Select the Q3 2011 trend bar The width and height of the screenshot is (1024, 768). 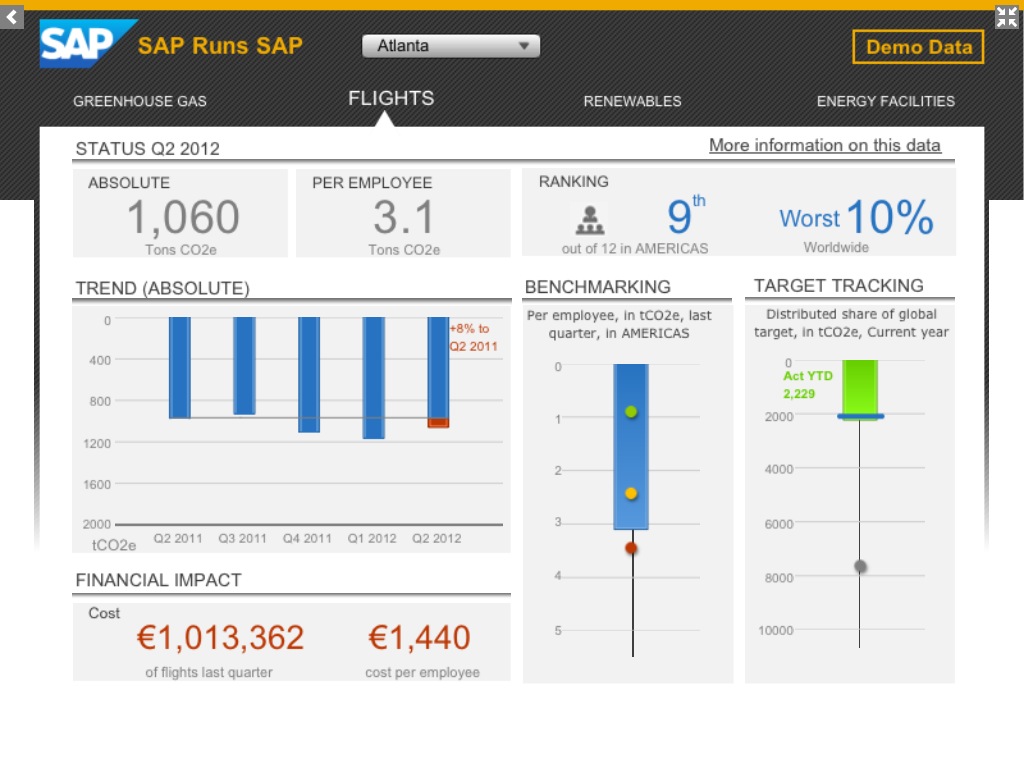(x=244, y=366)
